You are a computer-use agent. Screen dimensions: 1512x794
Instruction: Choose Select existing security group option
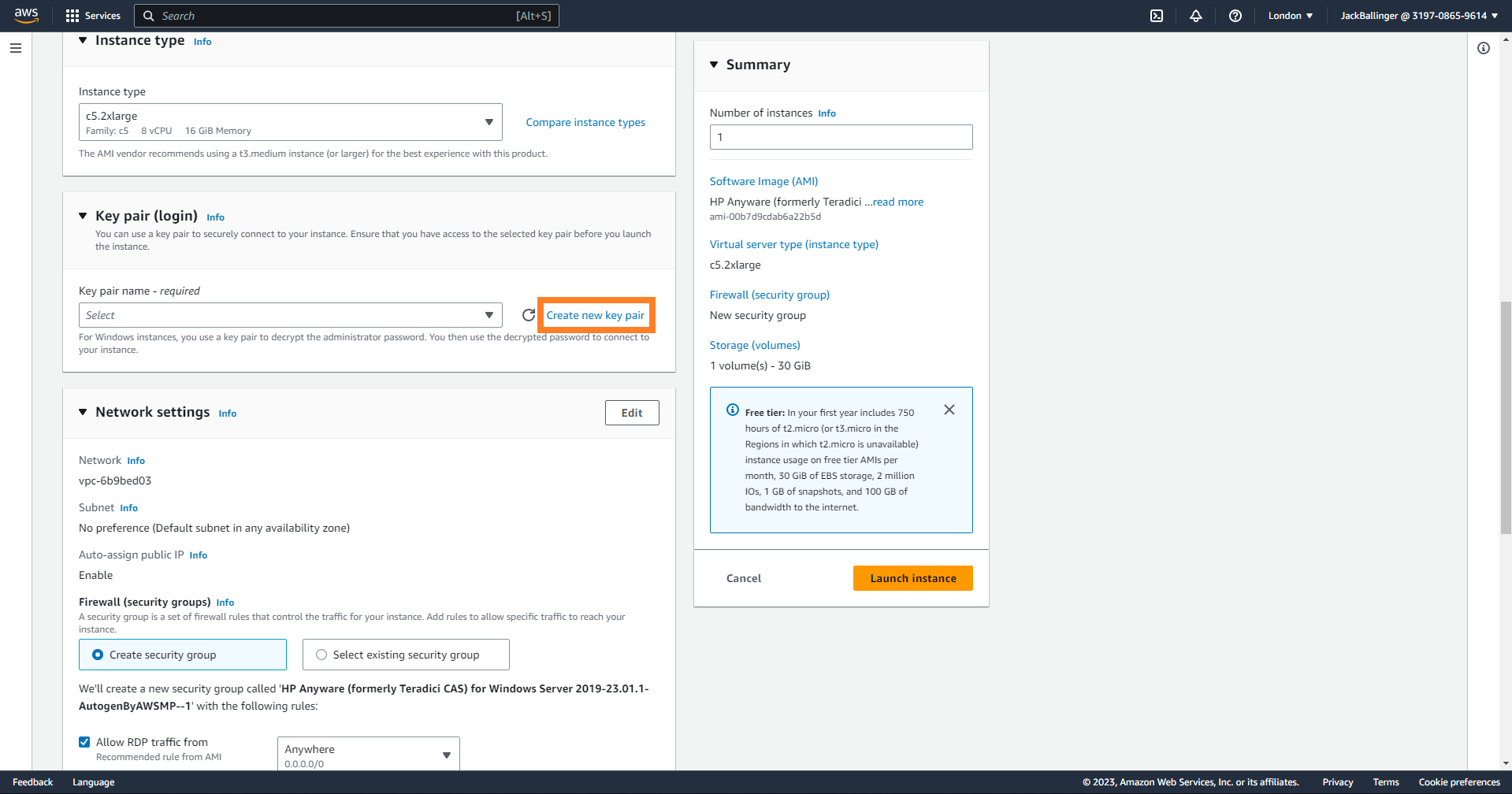406,655
